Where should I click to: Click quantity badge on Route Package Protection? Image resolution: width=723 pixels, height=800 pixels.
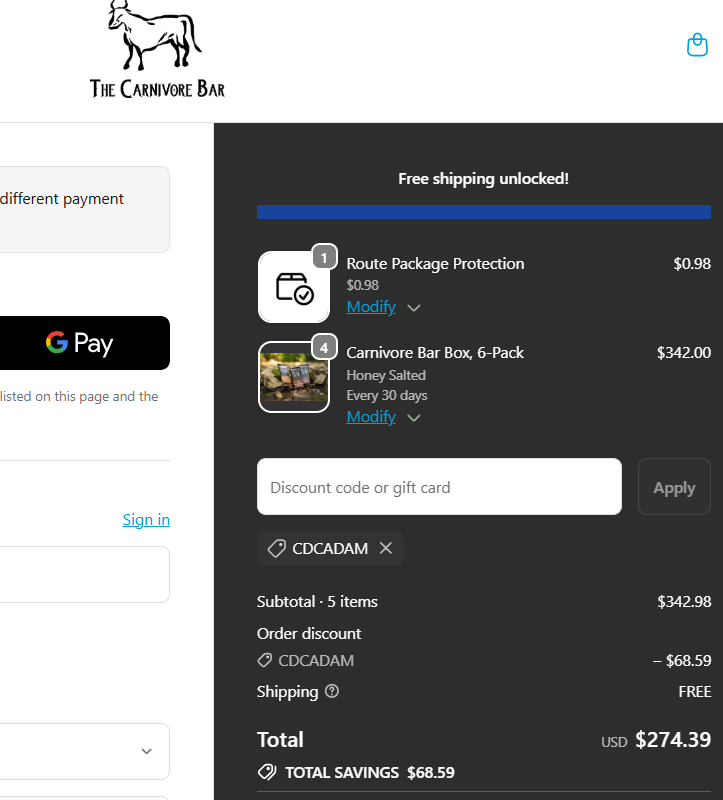pyautogui.click(x=324, y=257)
